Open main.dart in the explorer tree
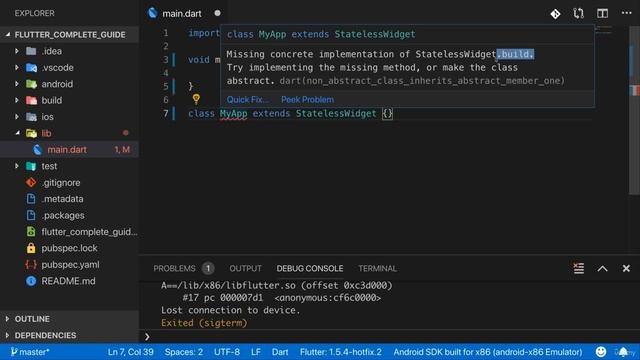The height and width of the screenshot is (360, 640). [67, 150]
